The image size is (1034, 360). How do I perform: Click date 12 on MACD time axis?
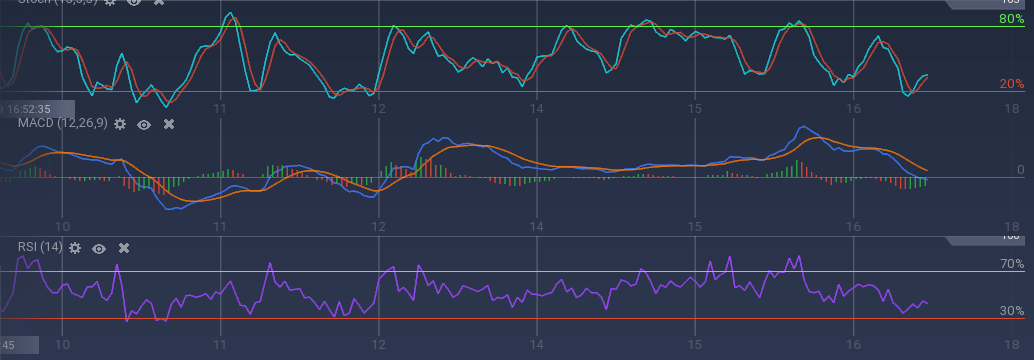tap(378, 226)
